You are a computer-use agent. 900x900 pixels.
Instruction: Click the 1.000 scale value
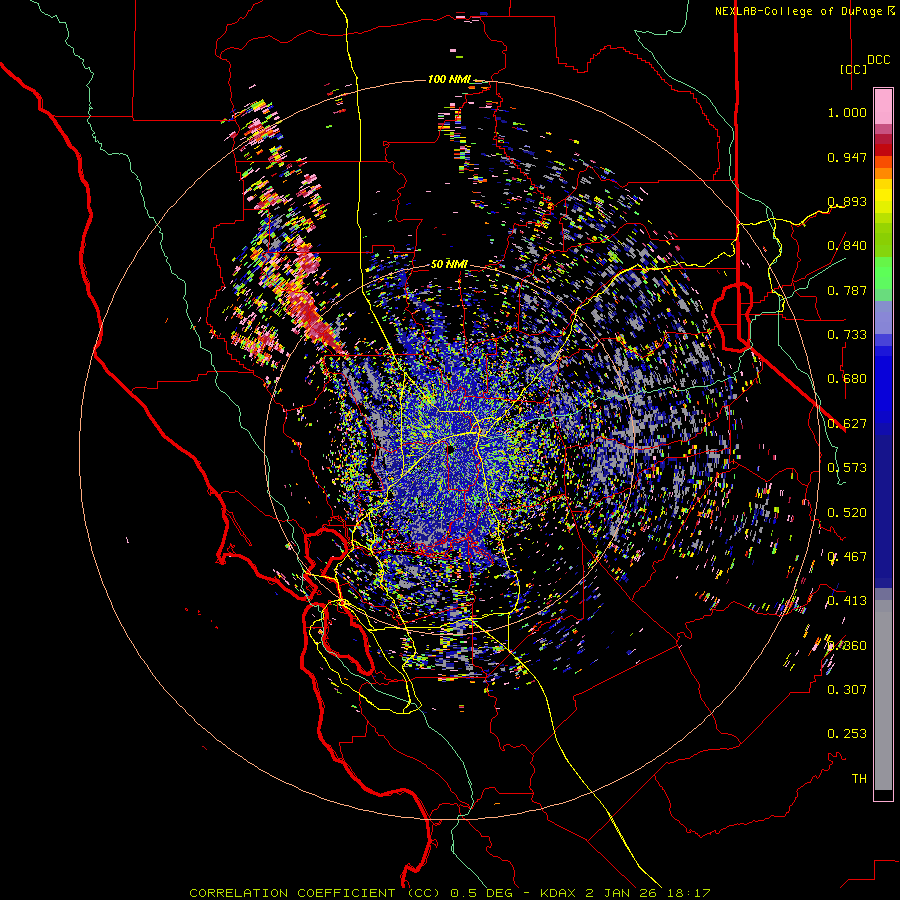coord(847,112)
